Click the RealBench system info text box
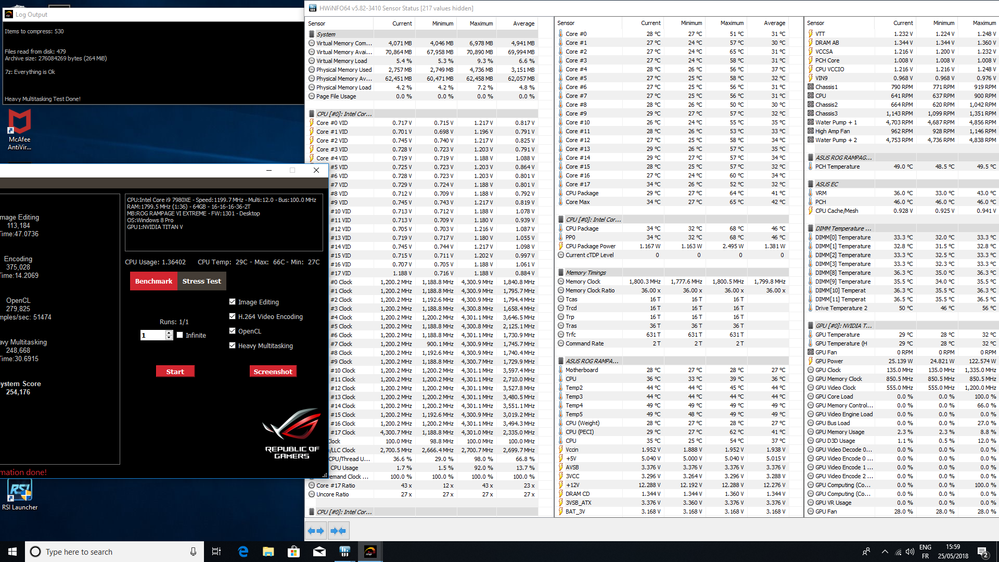The width and height of the screenshot is (999, 562). (x=224, y=222)
